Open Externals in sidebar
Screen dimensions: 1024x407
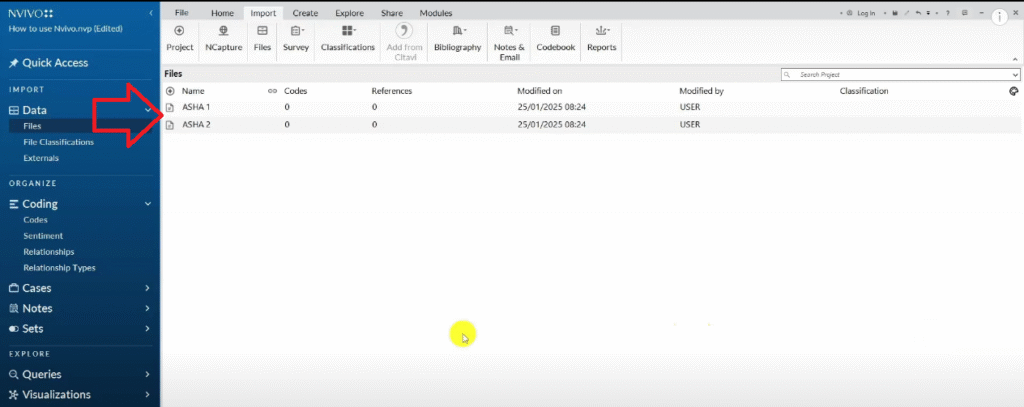pyautogui.click(x=40, y=158)
